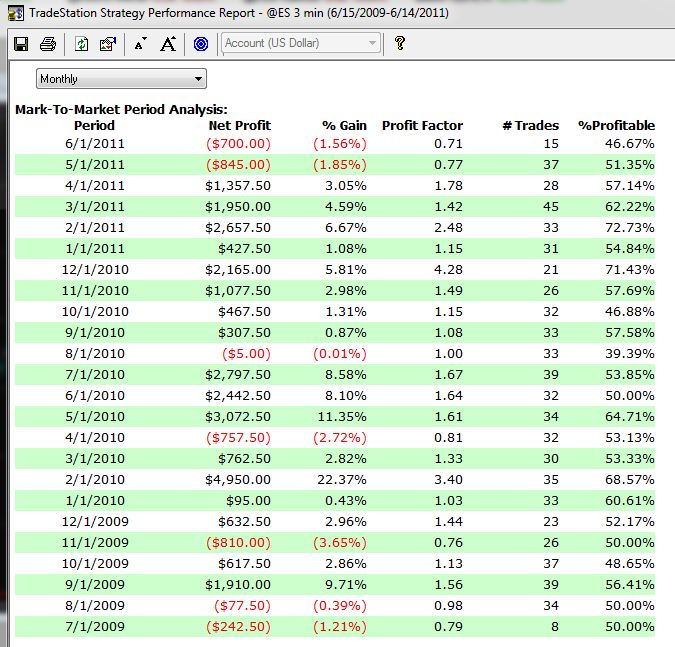Refresh the strategy performance report
The height and width of the screenshot is (647, 675).
pyautogui.click(x=81, y=44)
